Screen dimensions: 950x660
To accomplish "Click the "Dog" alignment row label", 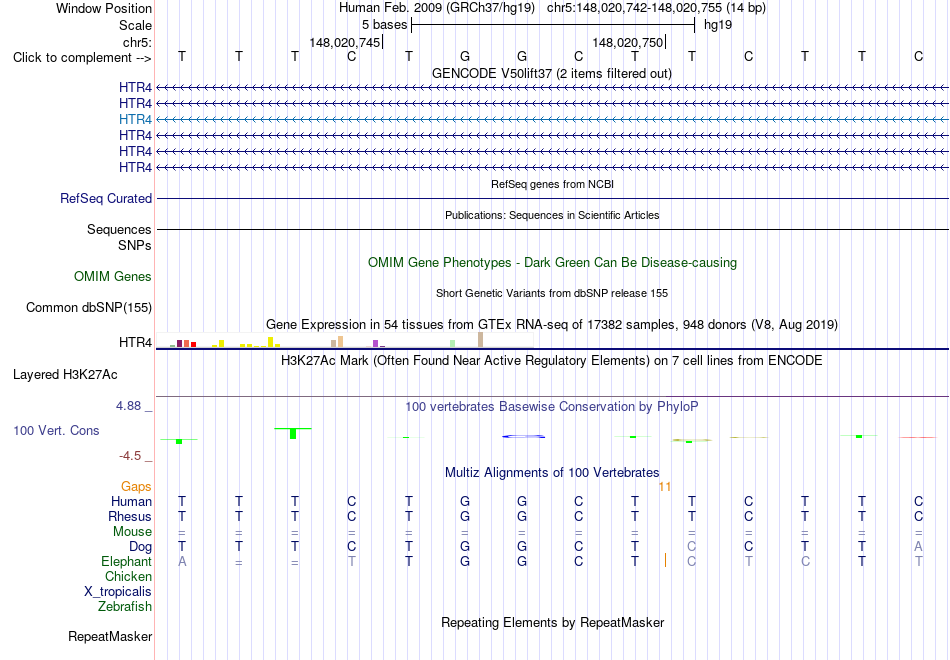I will click(x=140, y=547).
